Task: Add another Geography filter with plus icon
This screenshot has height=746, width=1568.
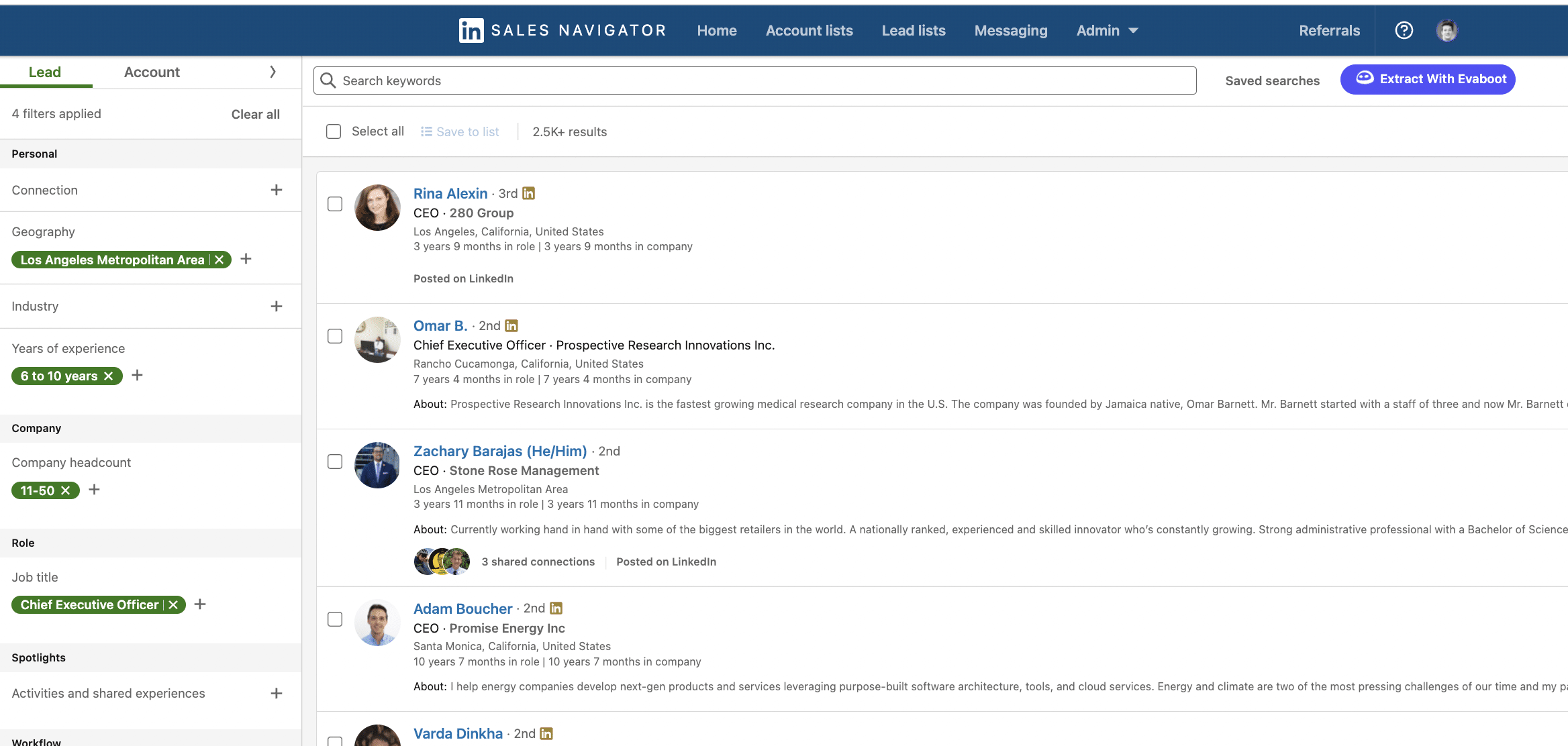Action: pos(246,259)
